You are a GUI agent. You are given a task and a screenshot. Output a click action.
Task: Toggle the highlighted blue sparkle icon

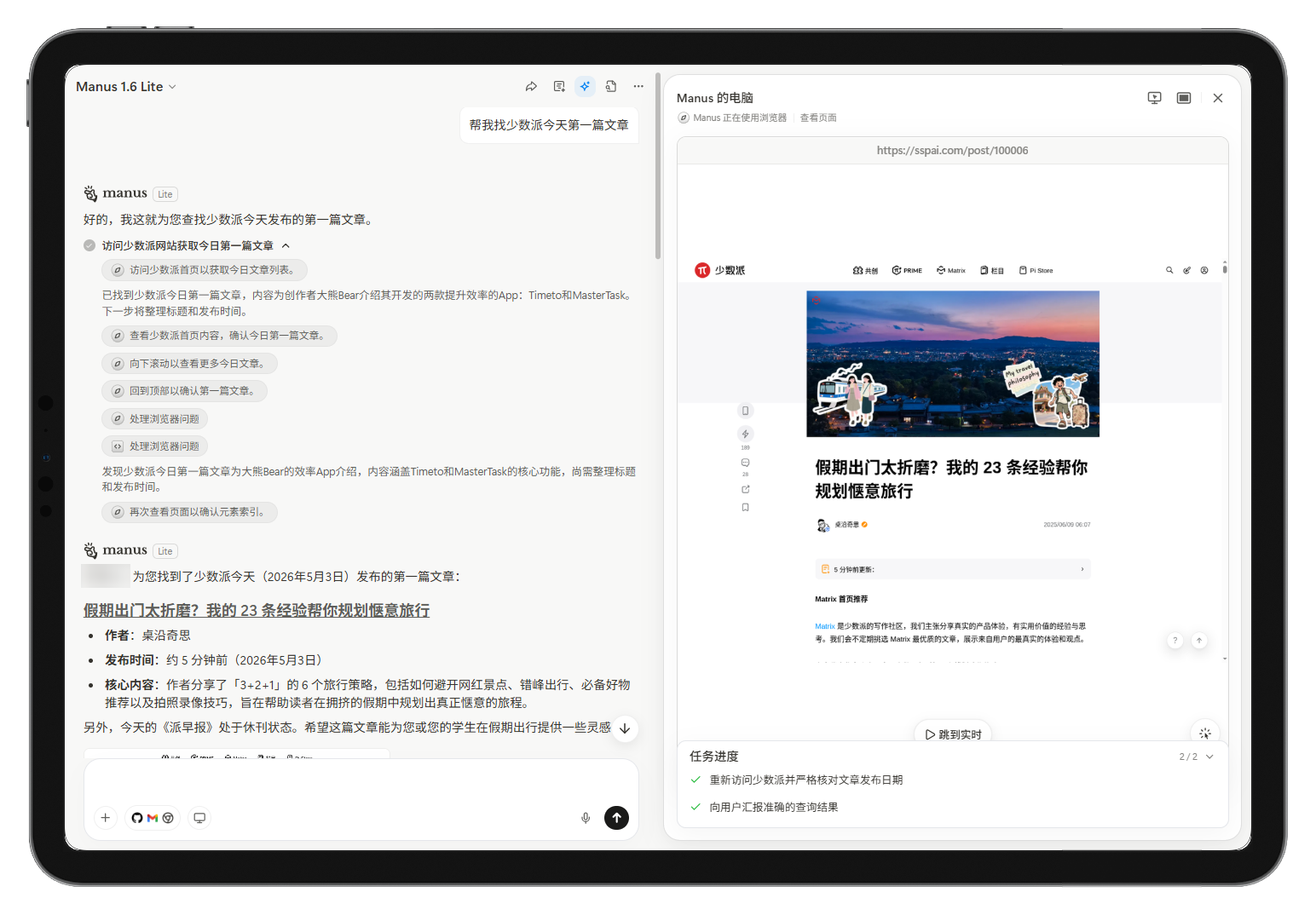point(585,86)
